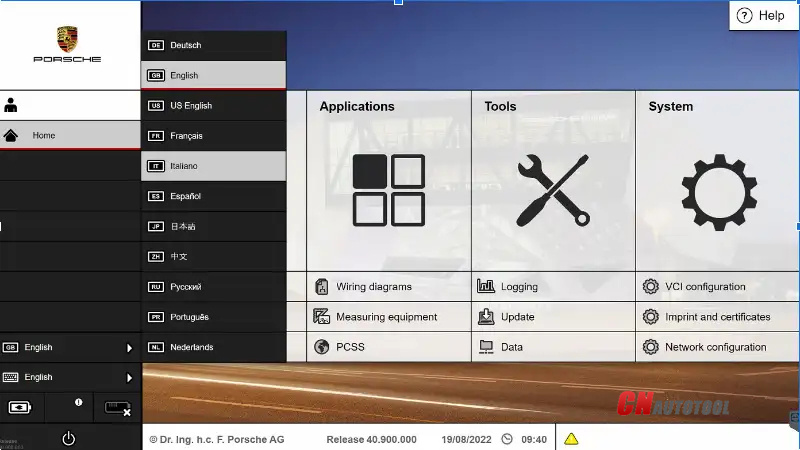The width and height of the screenshot is (800, 450).
Task: Click the Imprint and certificates gear icon
Action: [651, 317]
